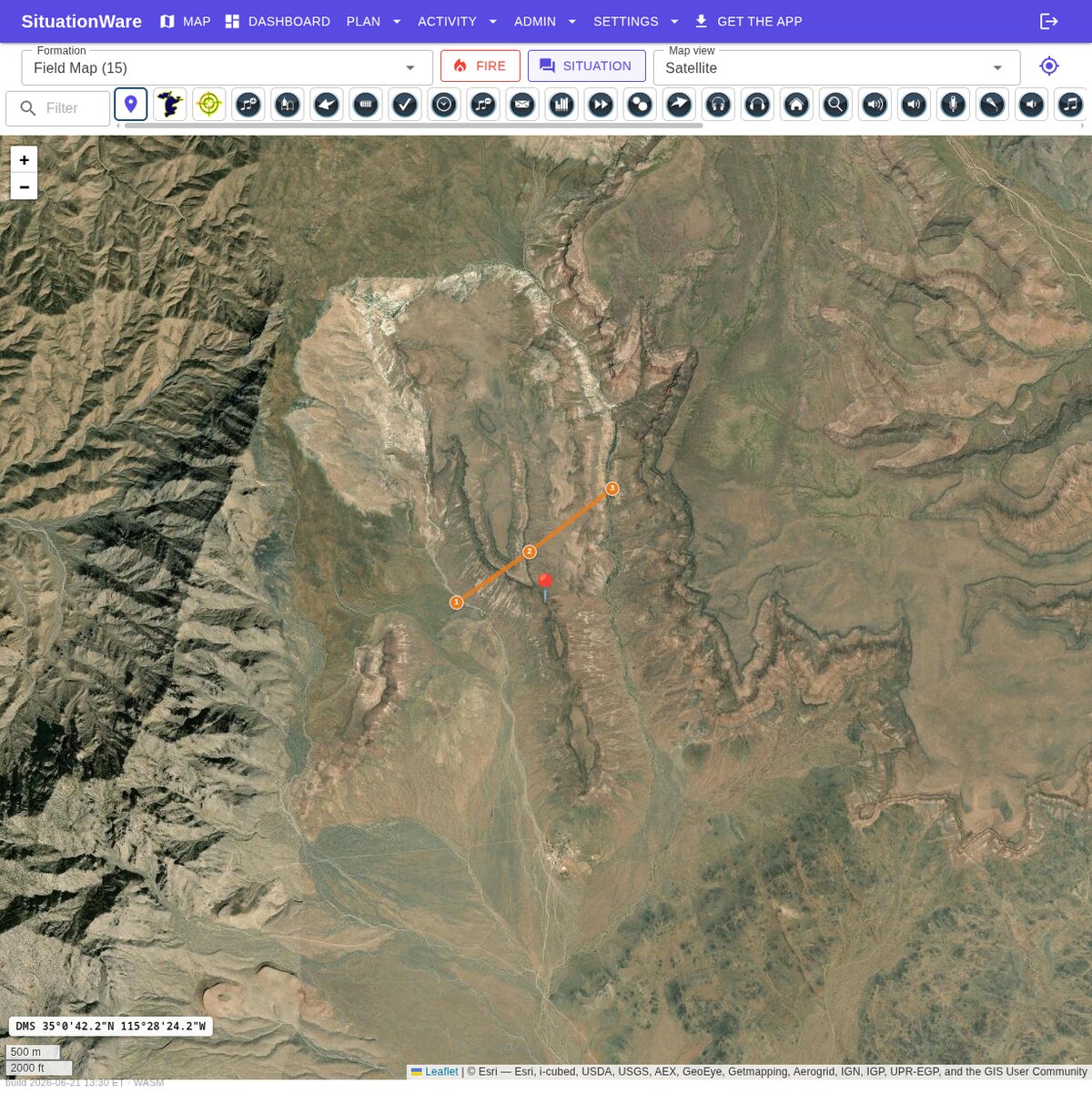This screenshot has height=1094, width=1092.
Task: Select headphones icon next to share arrow
Action: tap(718, 105)
